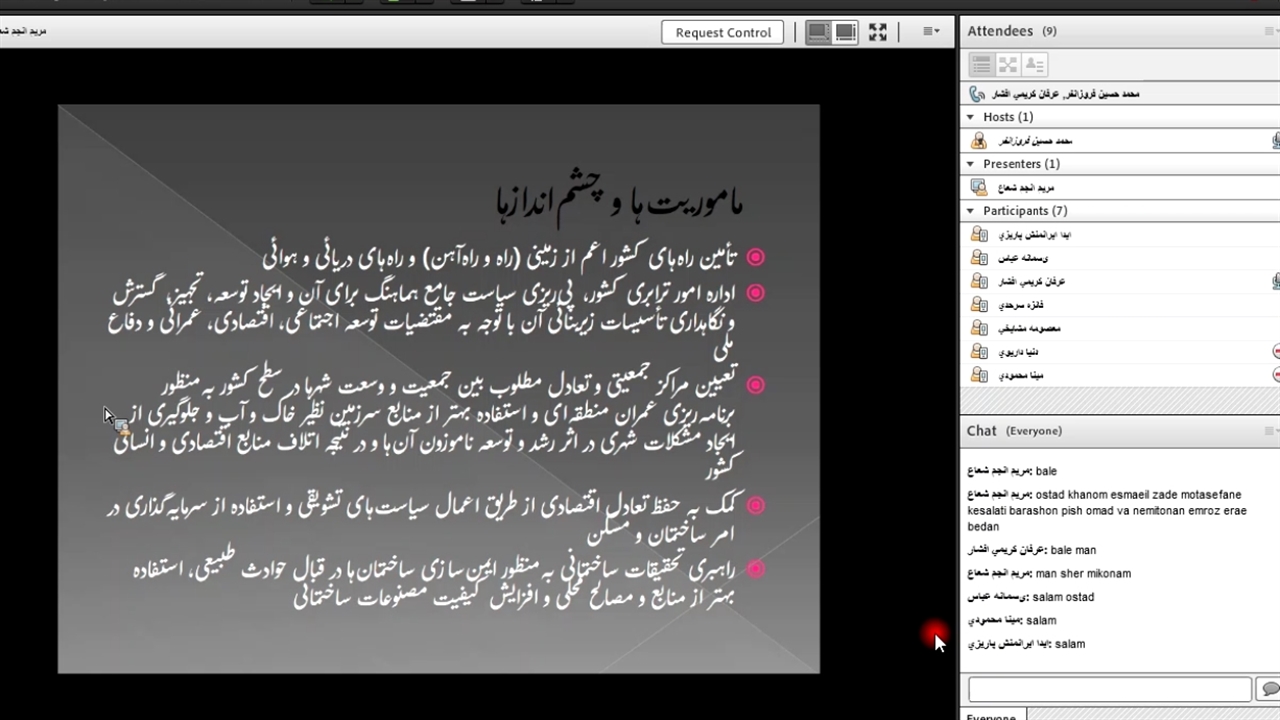The height and width of the screenshot is (720, 1280).
Task: Click the chat message input field
Action: [x=1109, y=689]
